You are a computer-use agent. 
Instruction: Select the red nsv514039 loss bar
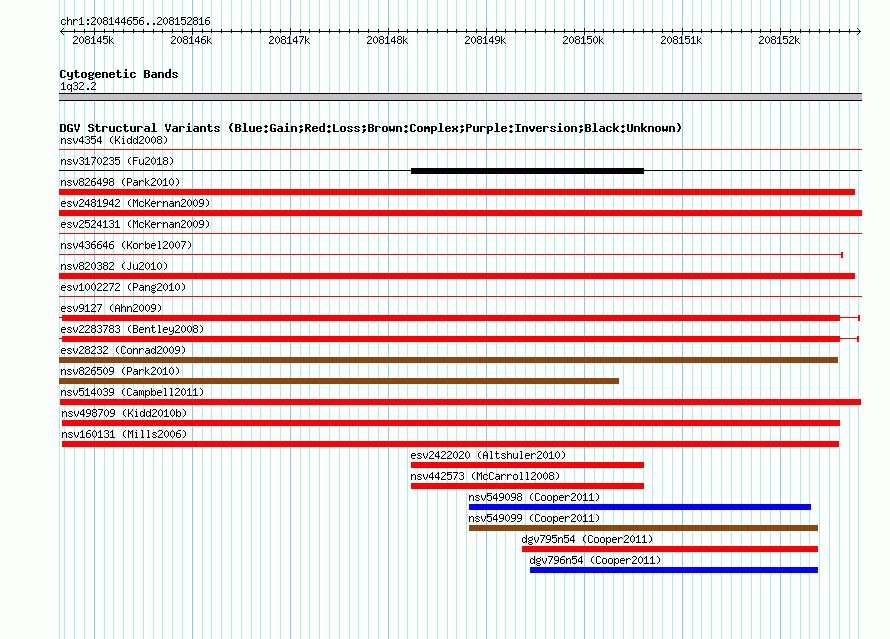coord(460,402)
